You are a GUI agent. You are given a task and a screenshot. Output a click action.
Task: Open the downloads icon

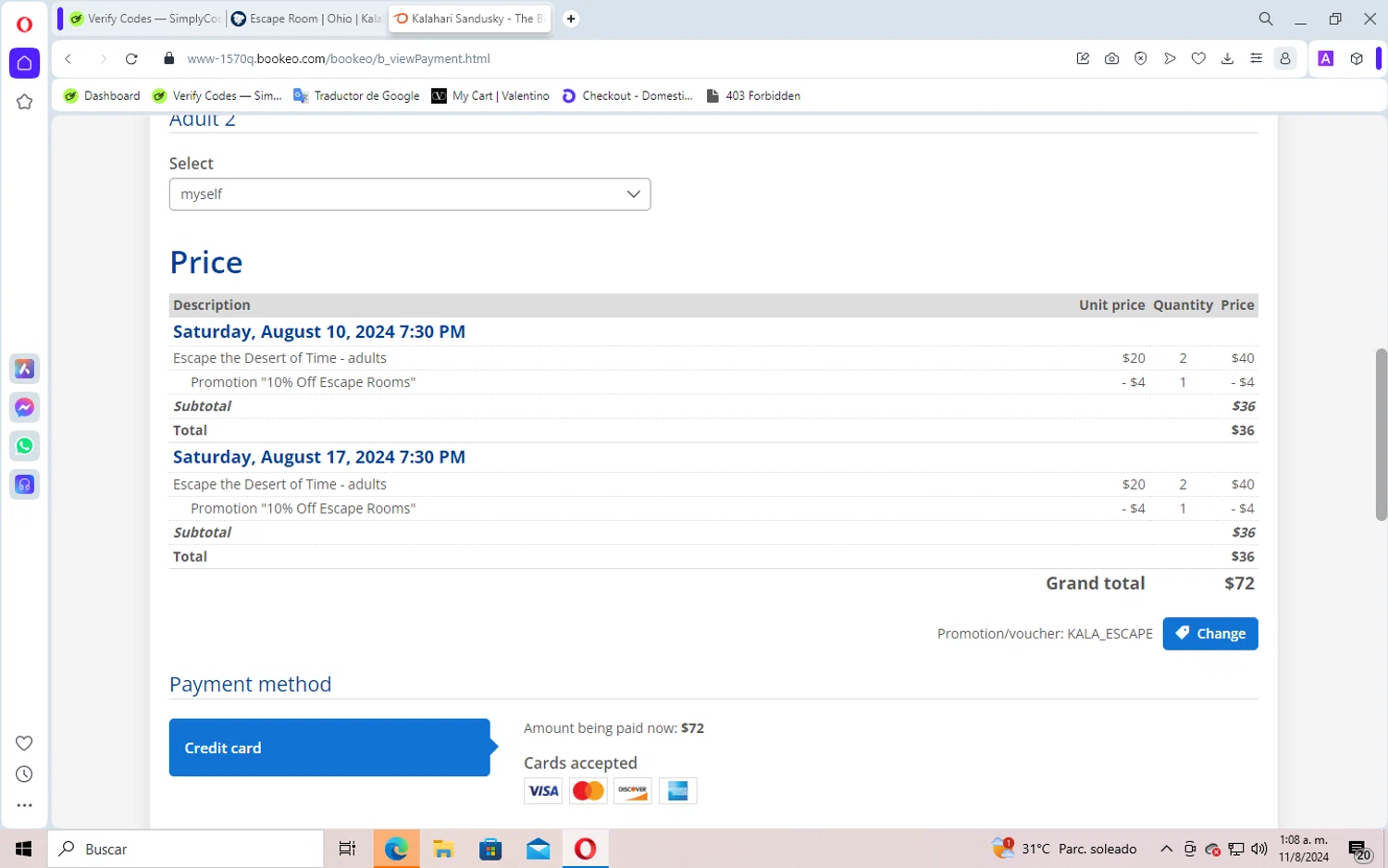click(1227, 58)
